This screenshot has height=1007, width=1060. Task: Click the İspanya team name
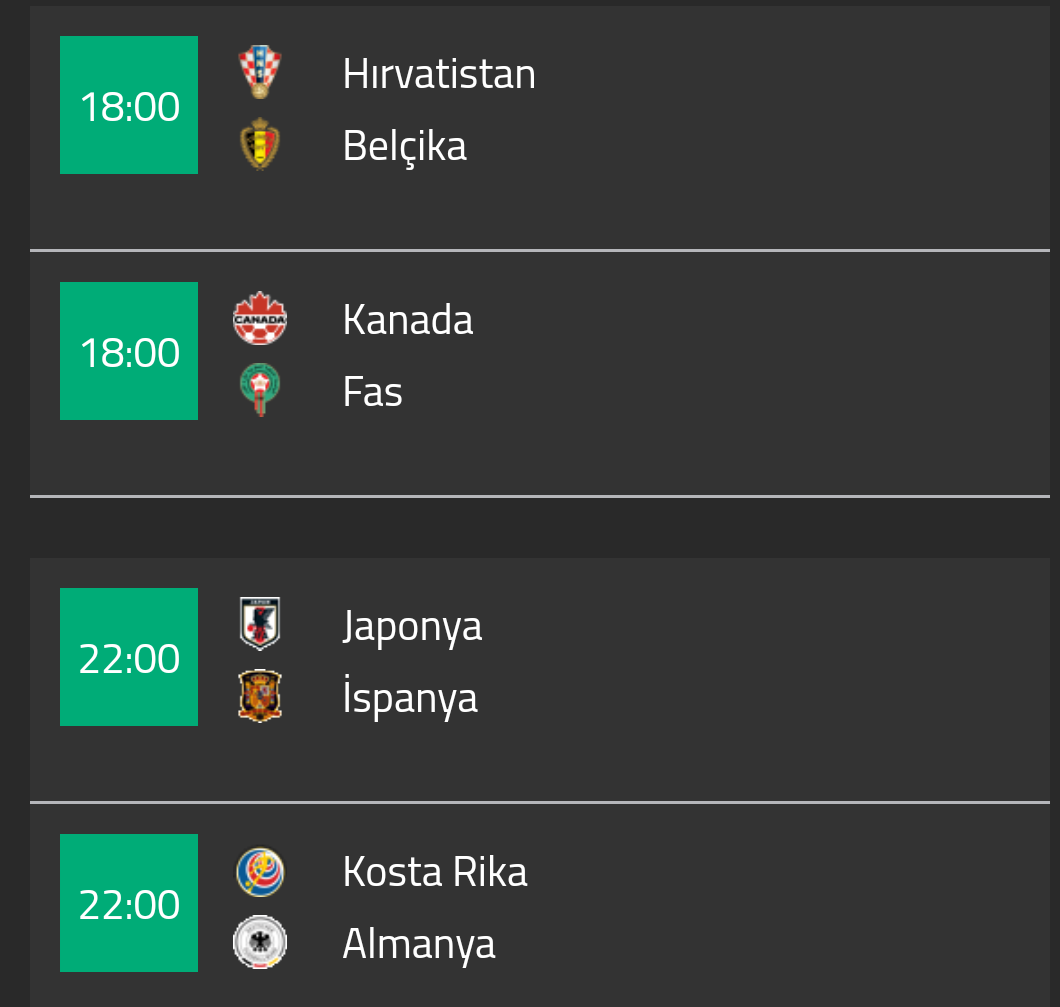point(410,698)
